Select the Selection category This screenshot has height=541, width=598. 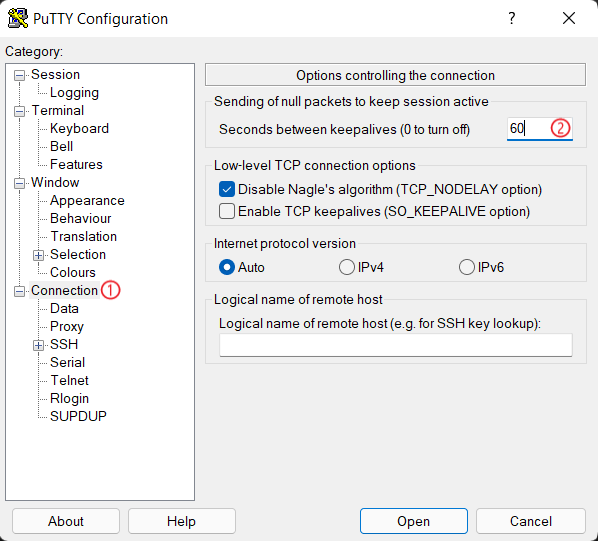(x=78, y=254)
